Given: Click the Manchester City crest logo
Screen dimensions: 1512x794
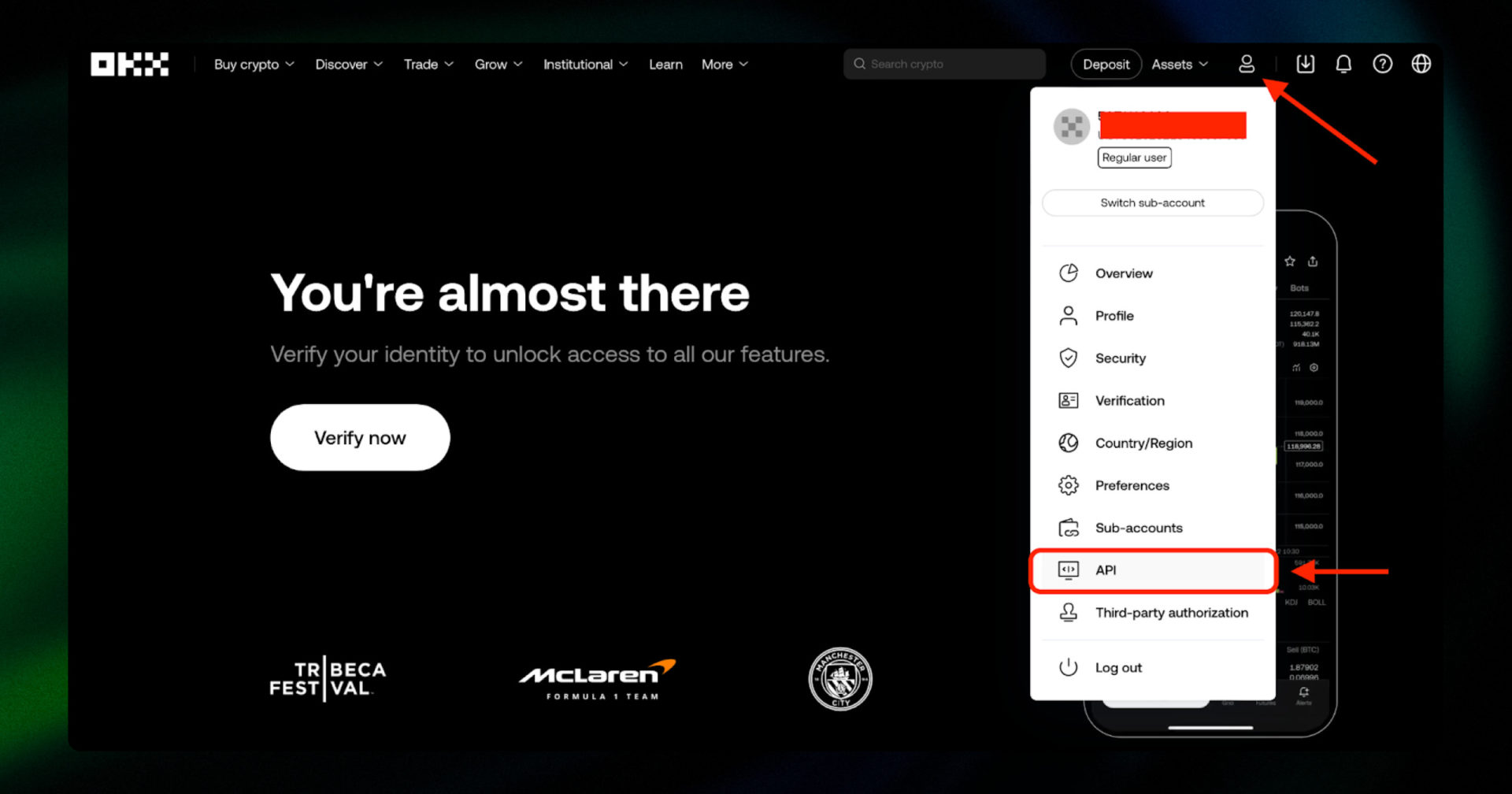Looking at the screenshot, I should pyautogui.click(x=840, y=679).
